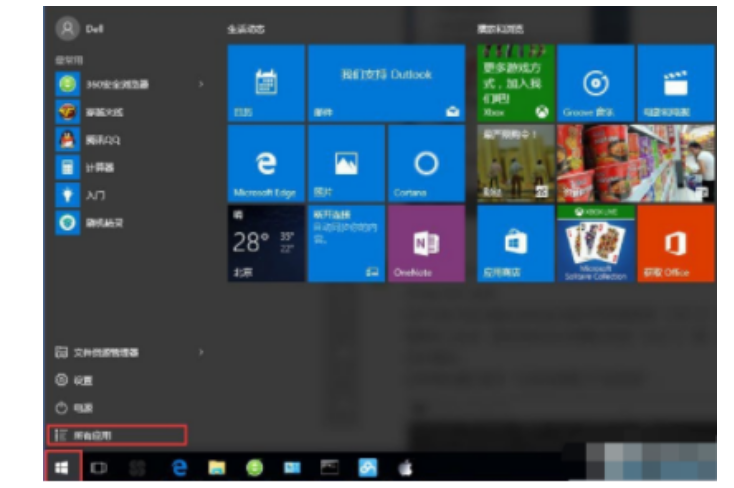
Task: Open Task View on the taskbar
Action: tap(99, 467)
